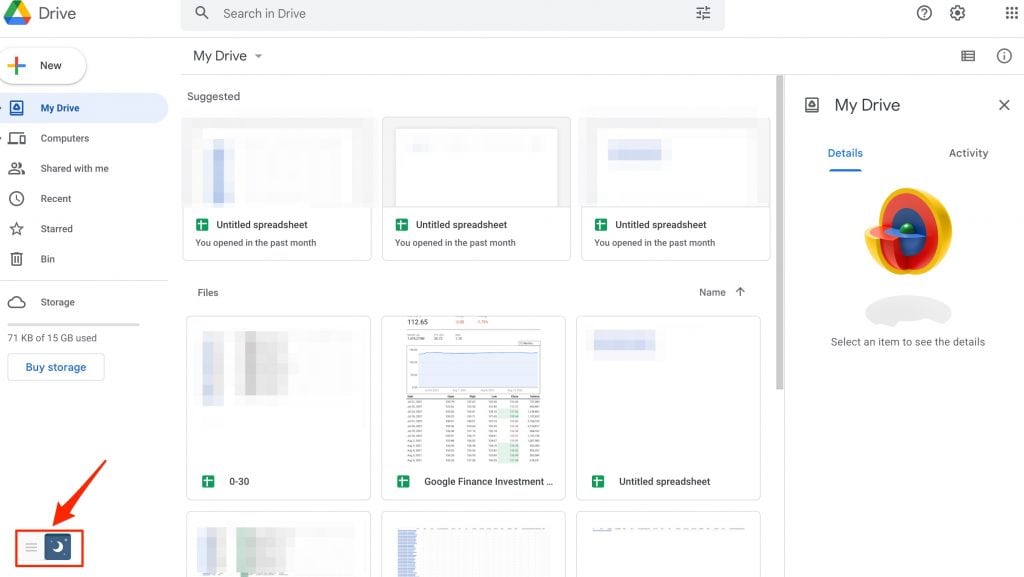Expand the My Drive tree arrow in sidebar
This screenshot has height=577, width=1024.
pos(1,108)
